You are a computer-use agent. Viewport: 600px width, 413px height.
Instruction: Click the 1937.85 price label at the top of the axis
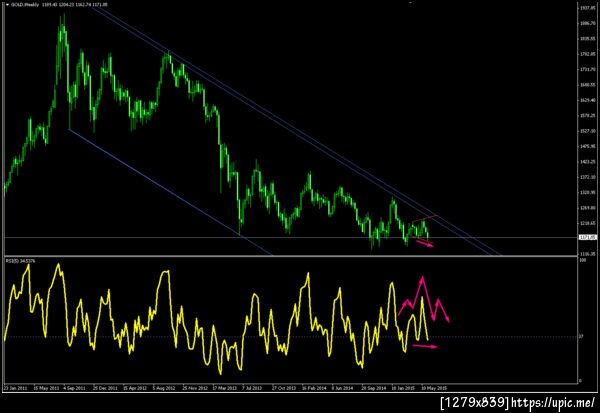pyautogui.click(x=588, y=8)
